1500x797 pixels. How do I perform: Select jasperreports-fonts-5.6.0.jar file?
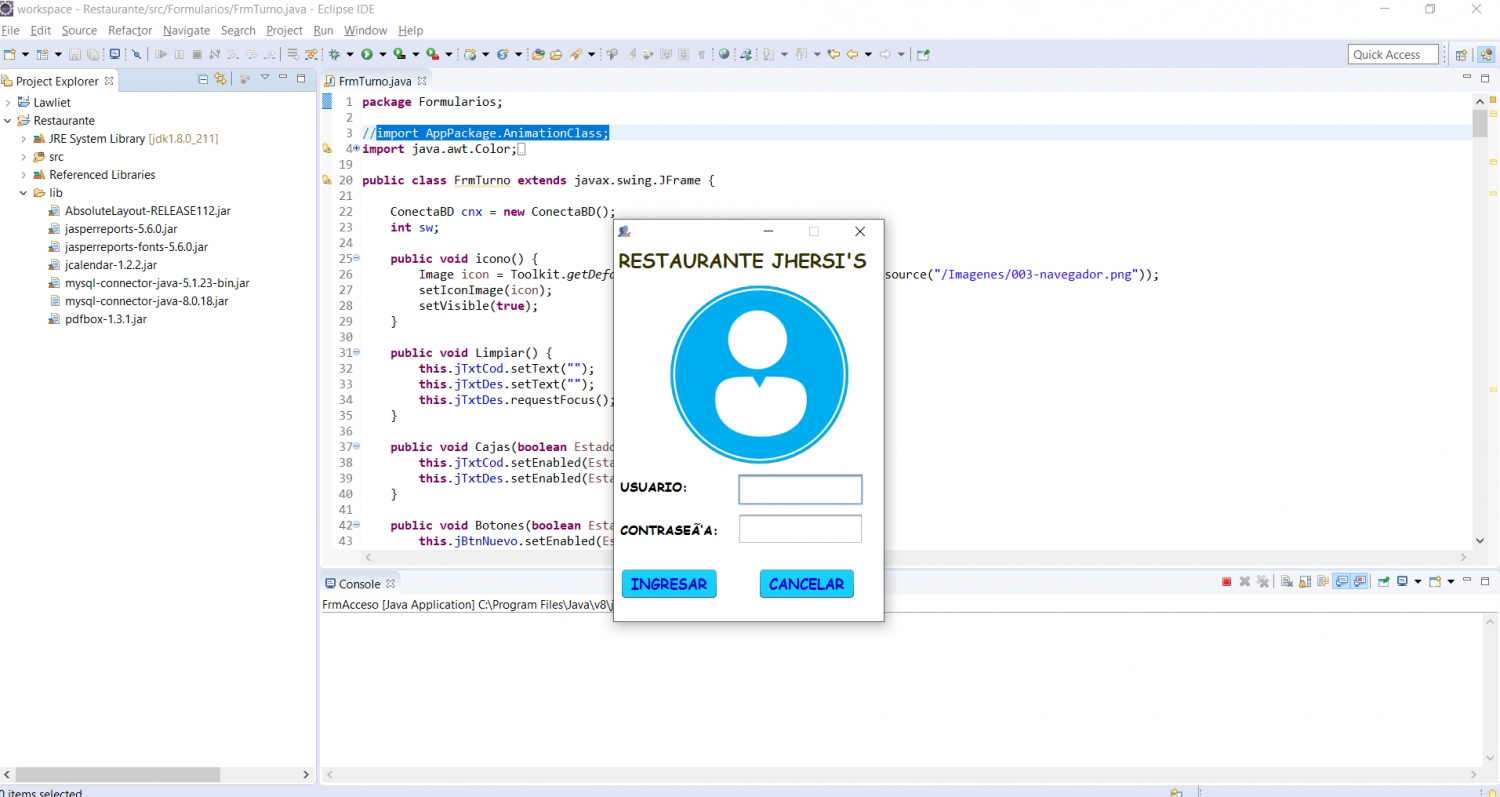(136, 247)
